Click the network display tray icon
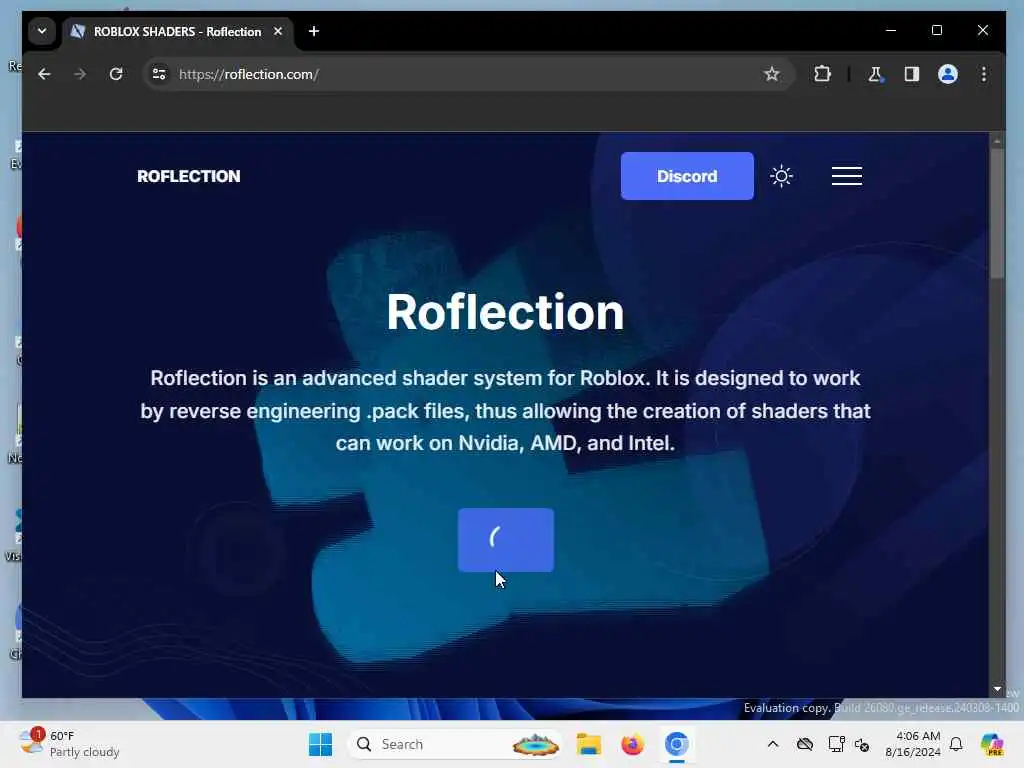 (x=836, y=744)
